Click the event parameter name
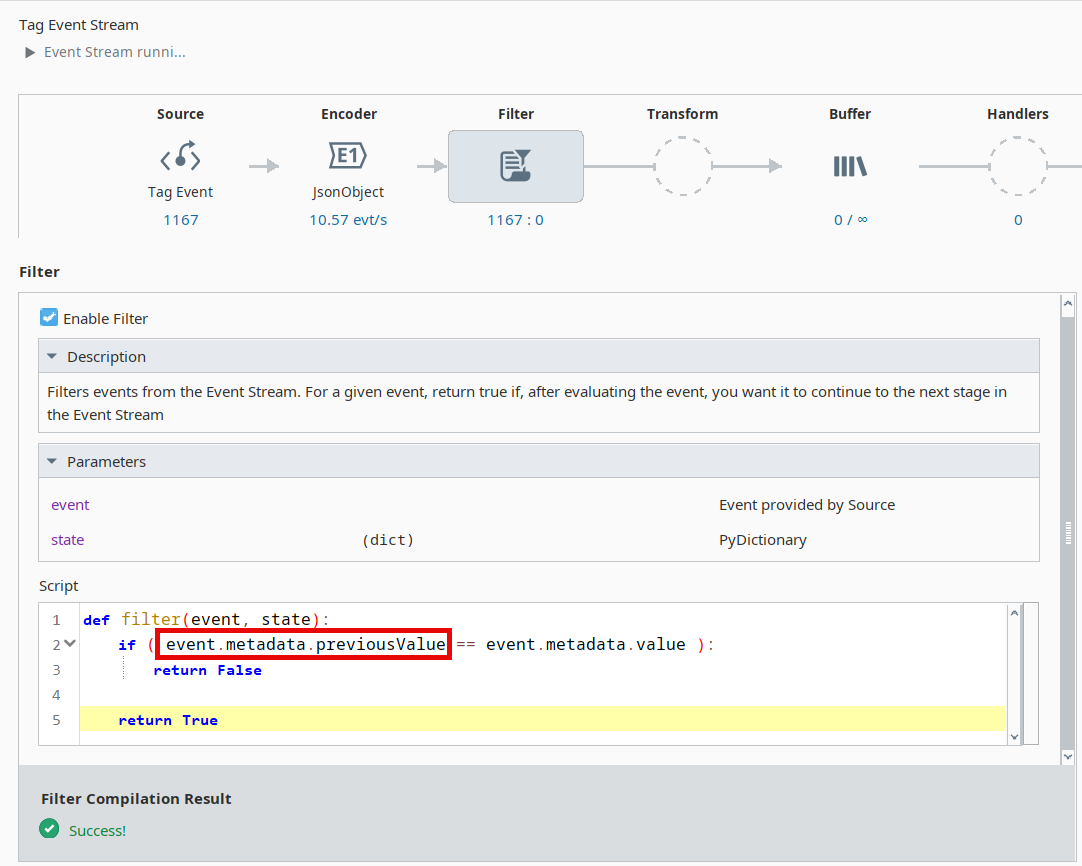Viewport: 1082px width, 866px height. [70, 505]
